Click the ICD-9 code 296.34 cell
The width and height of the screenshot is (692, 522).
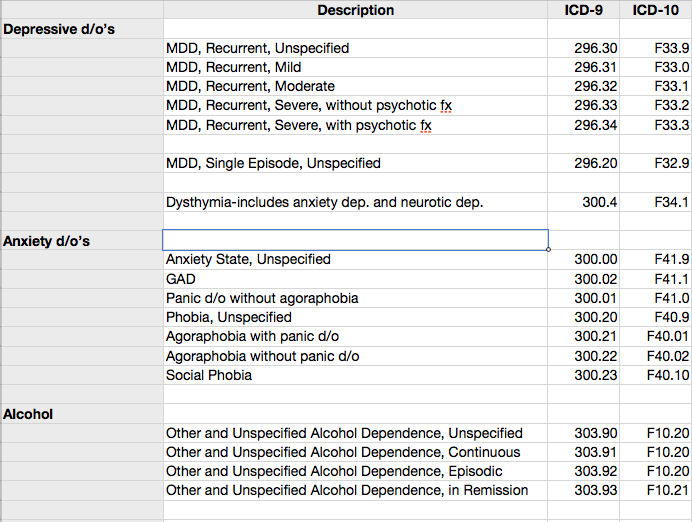596,125
